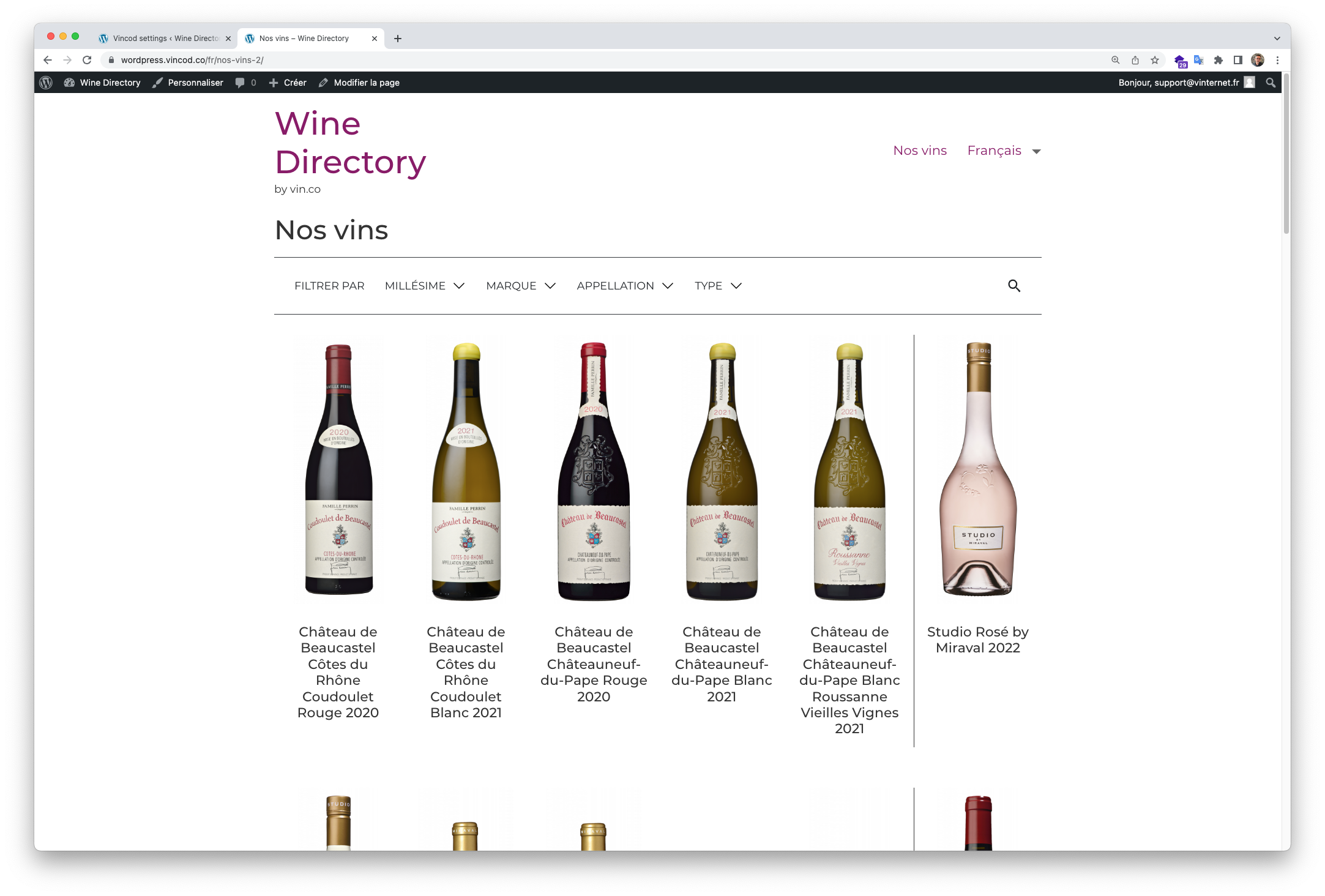The height and width of the screenshot is (896, 1325).
Task: Open Châteauneuf-du-Pape Rouge 2020 title
Action: pyautogui.click(x=594, y=664)
